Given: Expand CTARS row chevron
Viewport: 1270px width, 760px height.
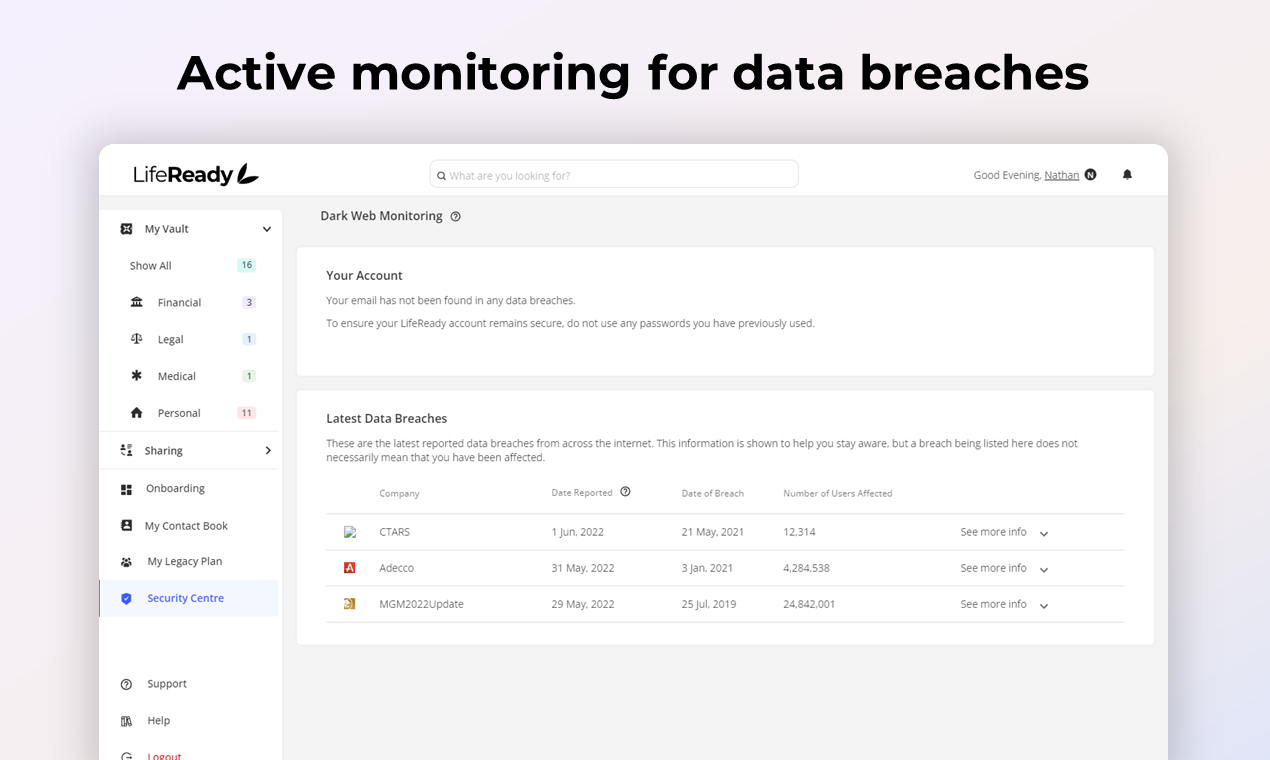Looking at the screenshot, I should click(x=1043, y=534).
